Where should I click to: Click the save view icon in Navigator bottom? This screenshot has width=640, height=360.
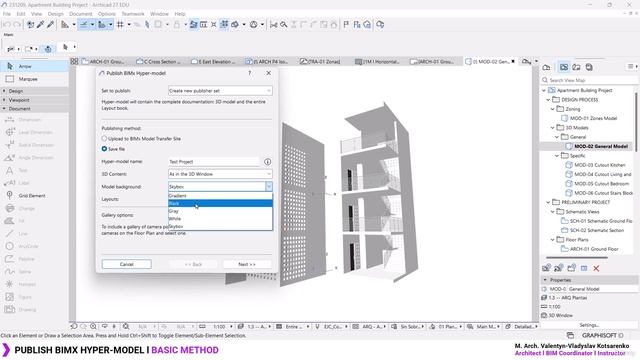pyautogui.click(x=547, y=268)
